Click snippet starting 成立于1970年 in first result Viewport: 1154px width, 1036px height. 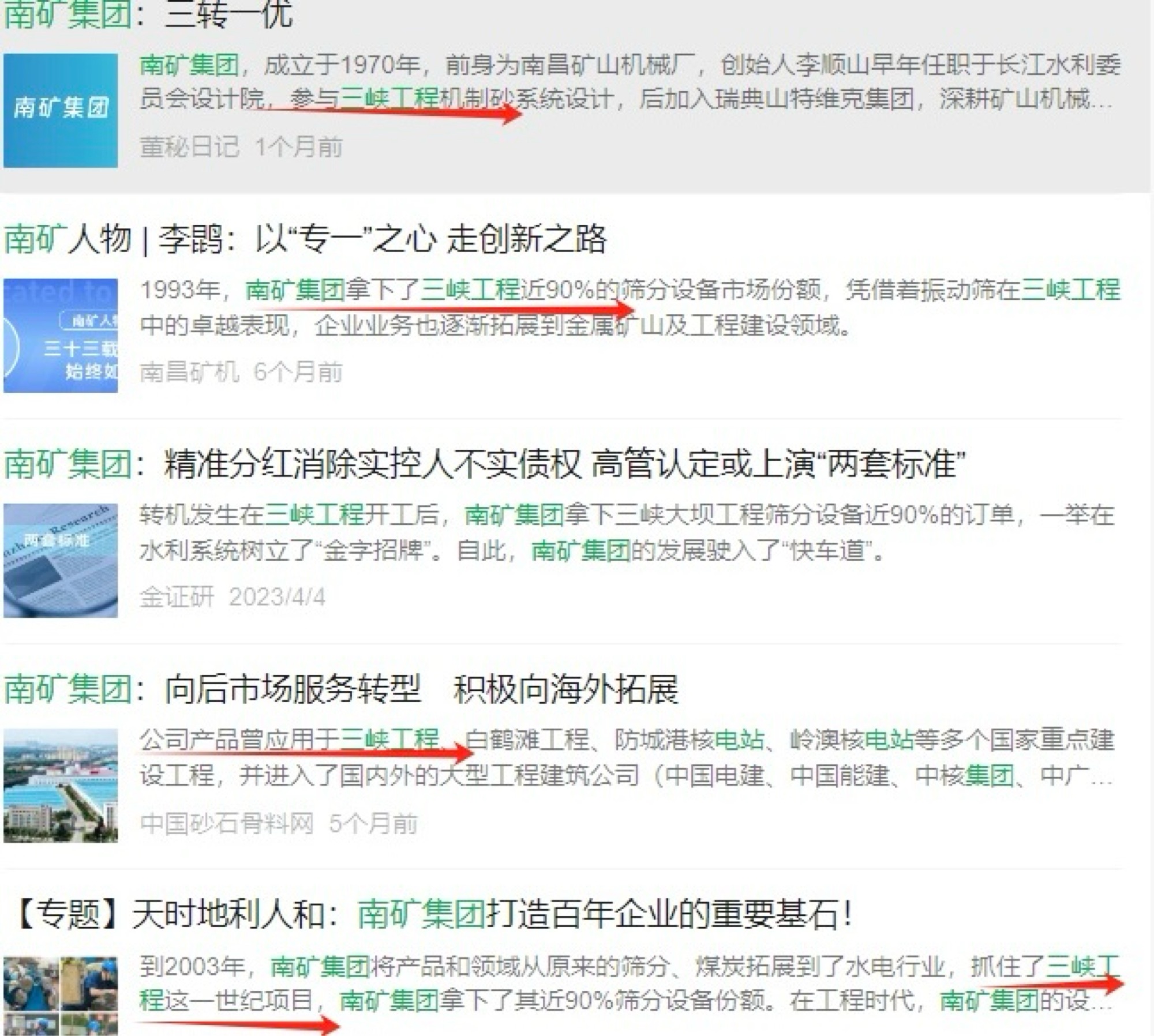pos(629,65)
